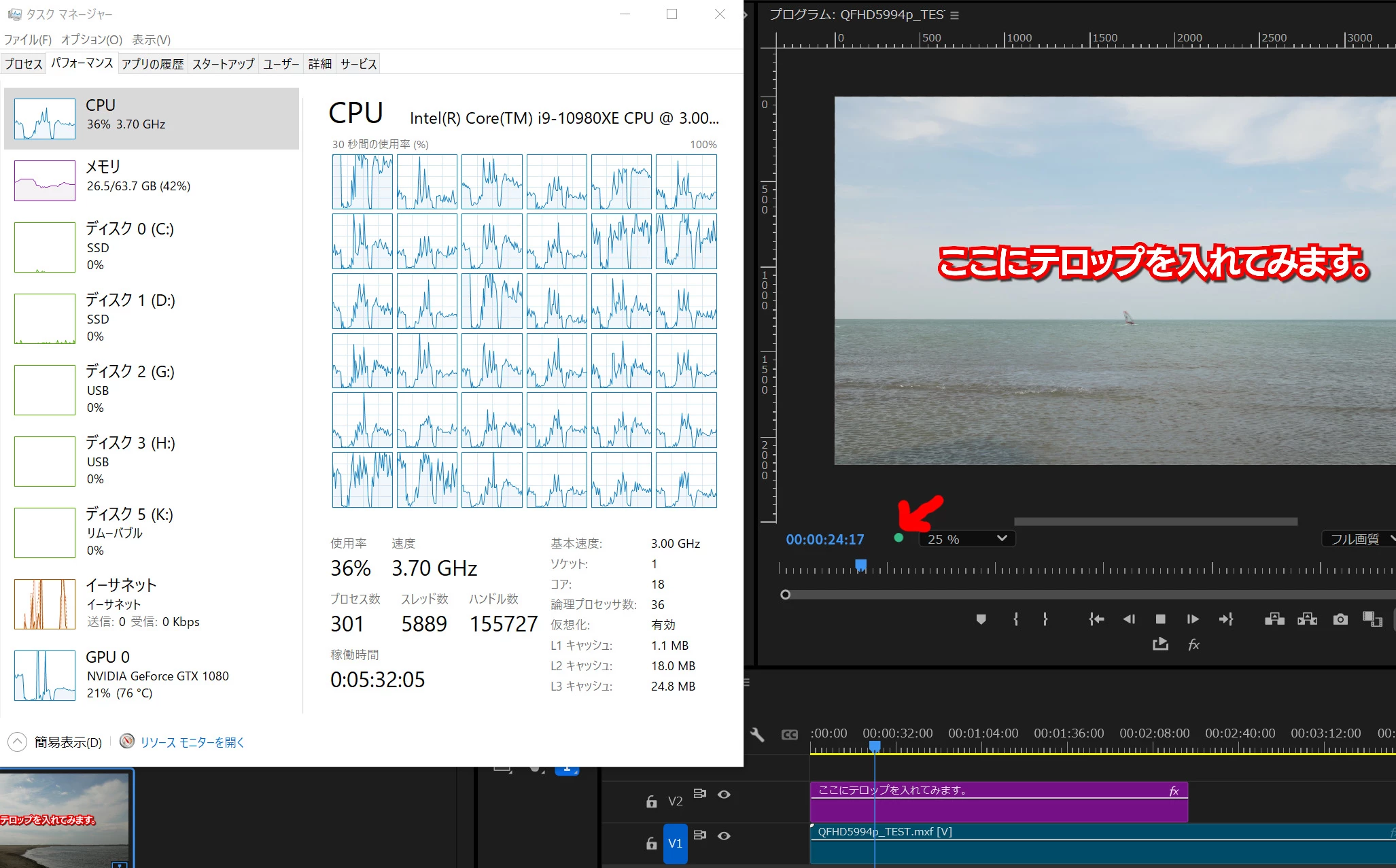Click the Mark In bracket icon
Image resolution: width=1396 pixels, height=868 pixels.
[1016, 619]
